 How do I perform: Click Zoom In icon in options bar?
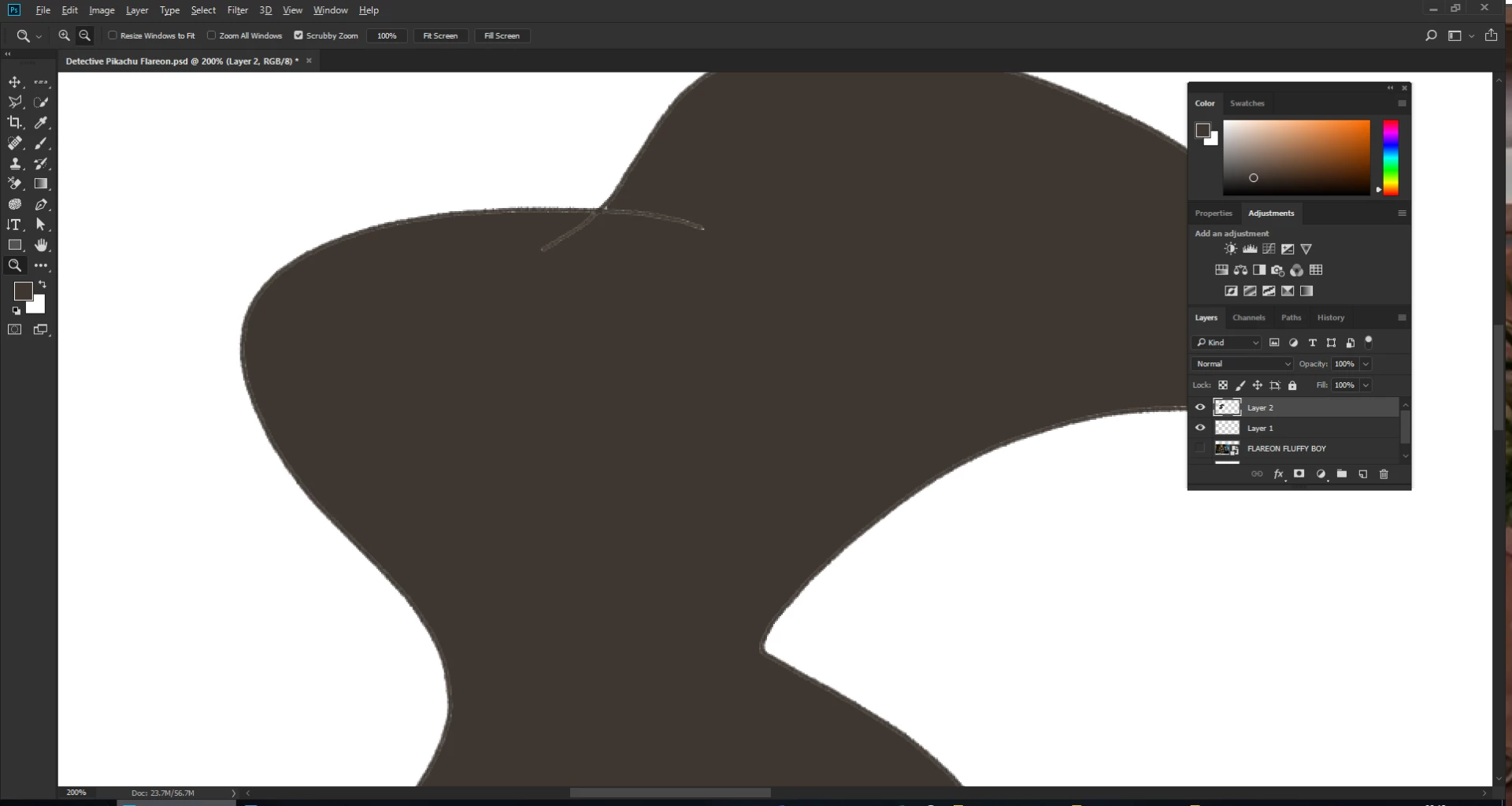pyautogui.click(x=64, y=35)
